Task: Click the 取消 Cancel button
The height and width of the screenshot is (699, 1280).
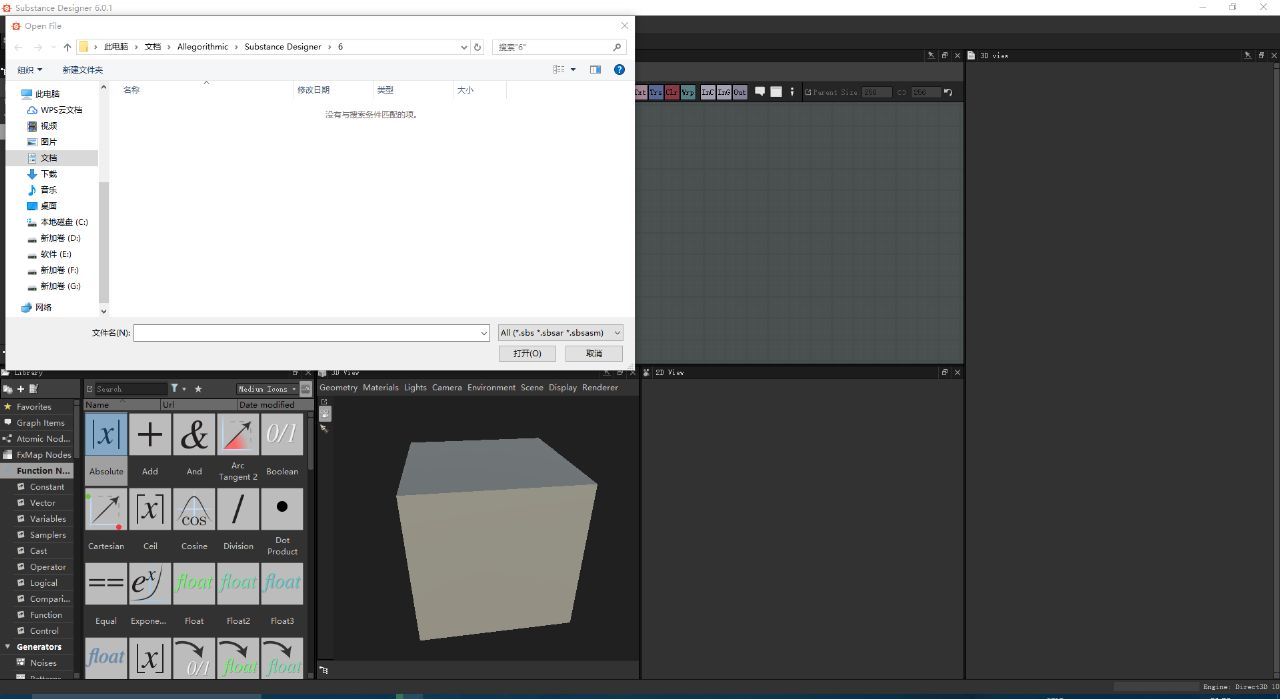Action: coord(594,354)
